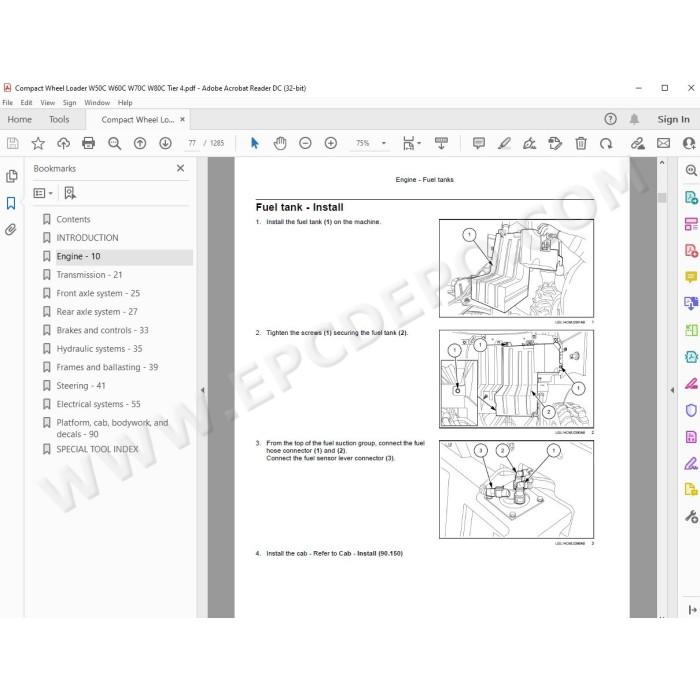The height and width of the screenshot is (700, 700).
Task: Click the page number input field
Action: [192, 143]
